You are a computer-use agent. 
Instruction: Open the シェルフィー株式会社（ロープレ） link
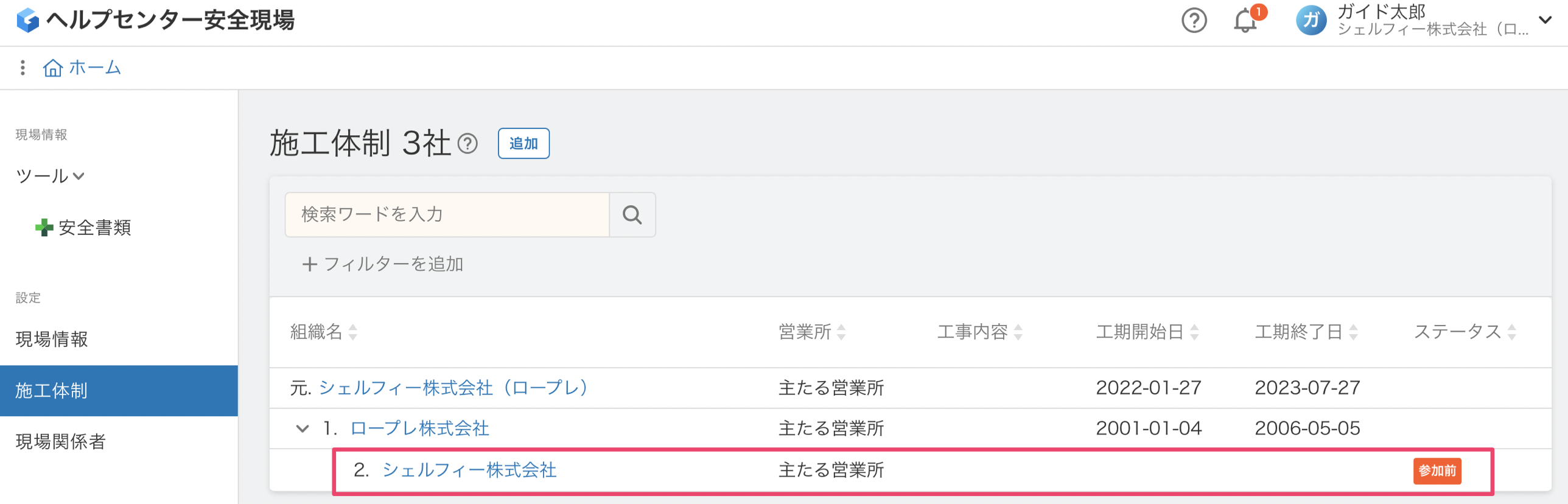453,388
